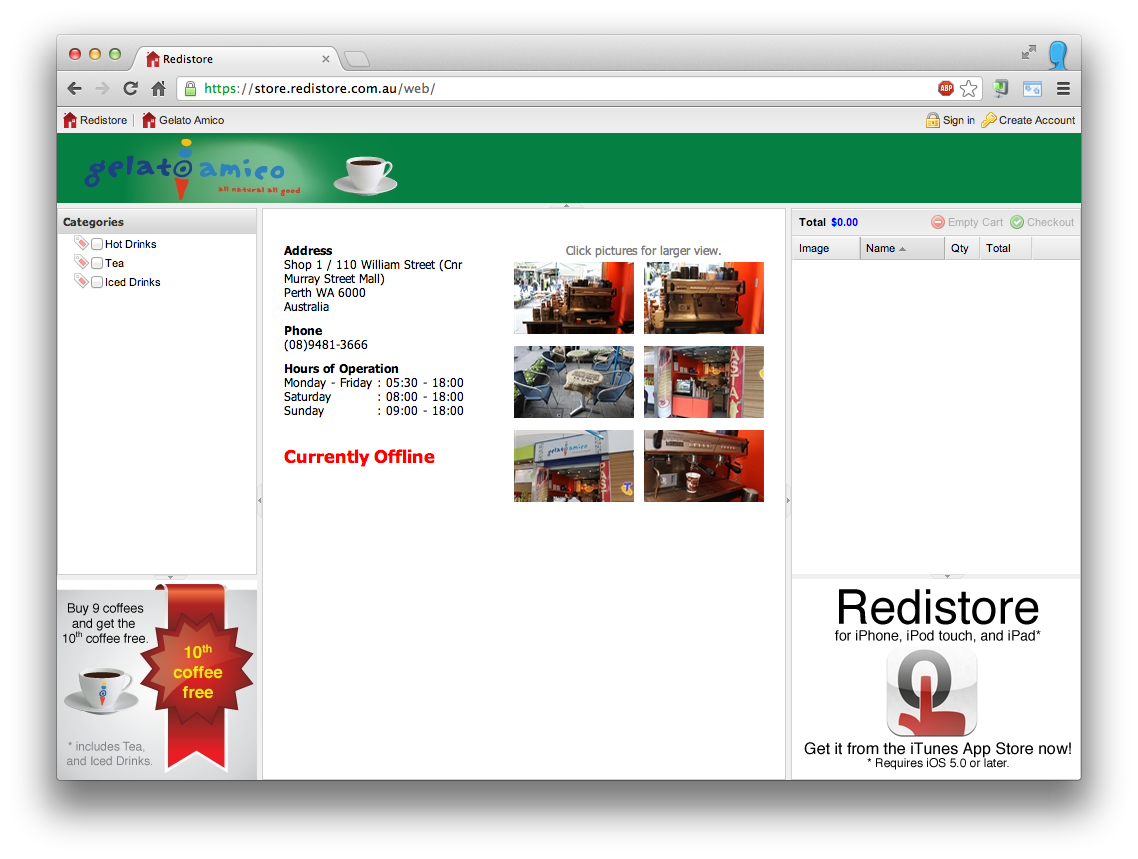Click "Get it from the iTunes App Store now!"
Viewport: 1138px width, 859px height.
click(937, 748)
